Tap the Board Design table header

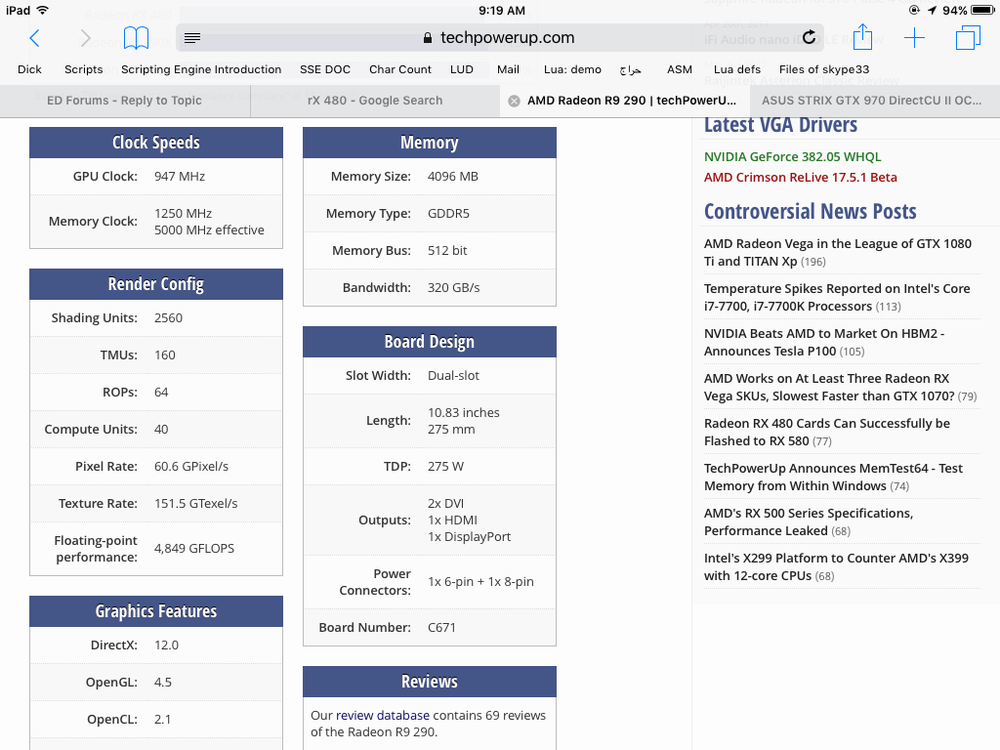coord(429,342)
